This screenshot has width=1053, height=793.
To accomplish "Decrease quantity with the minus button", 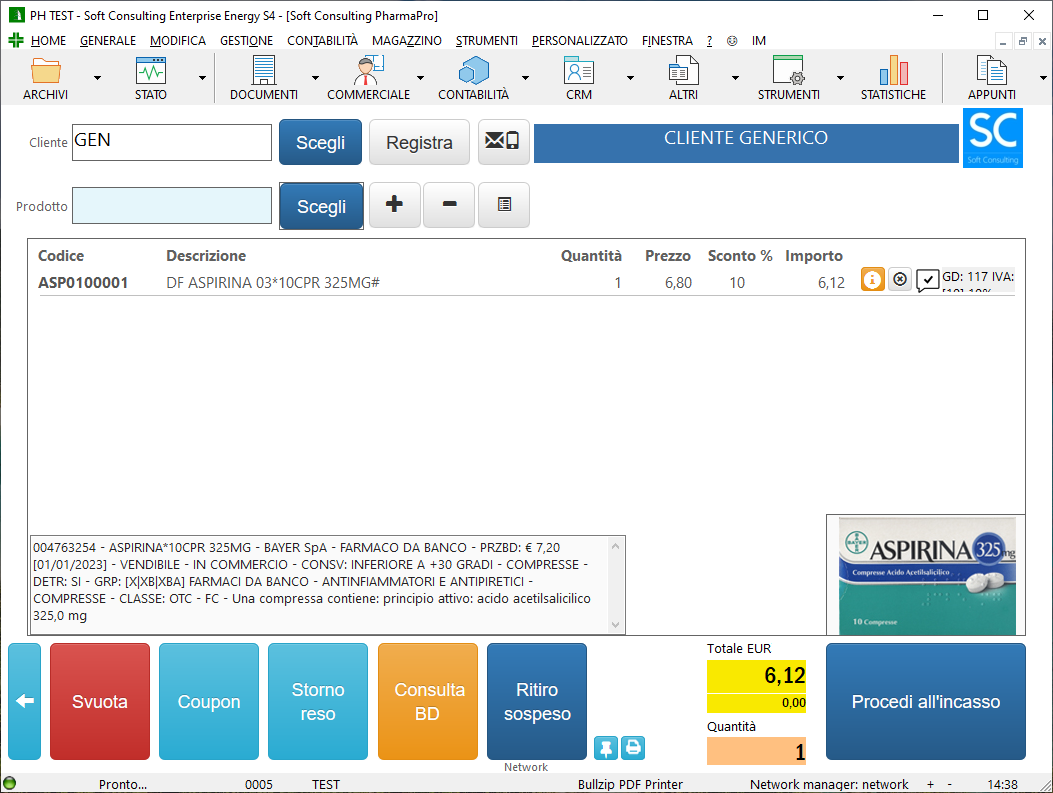I will [449, 205].
